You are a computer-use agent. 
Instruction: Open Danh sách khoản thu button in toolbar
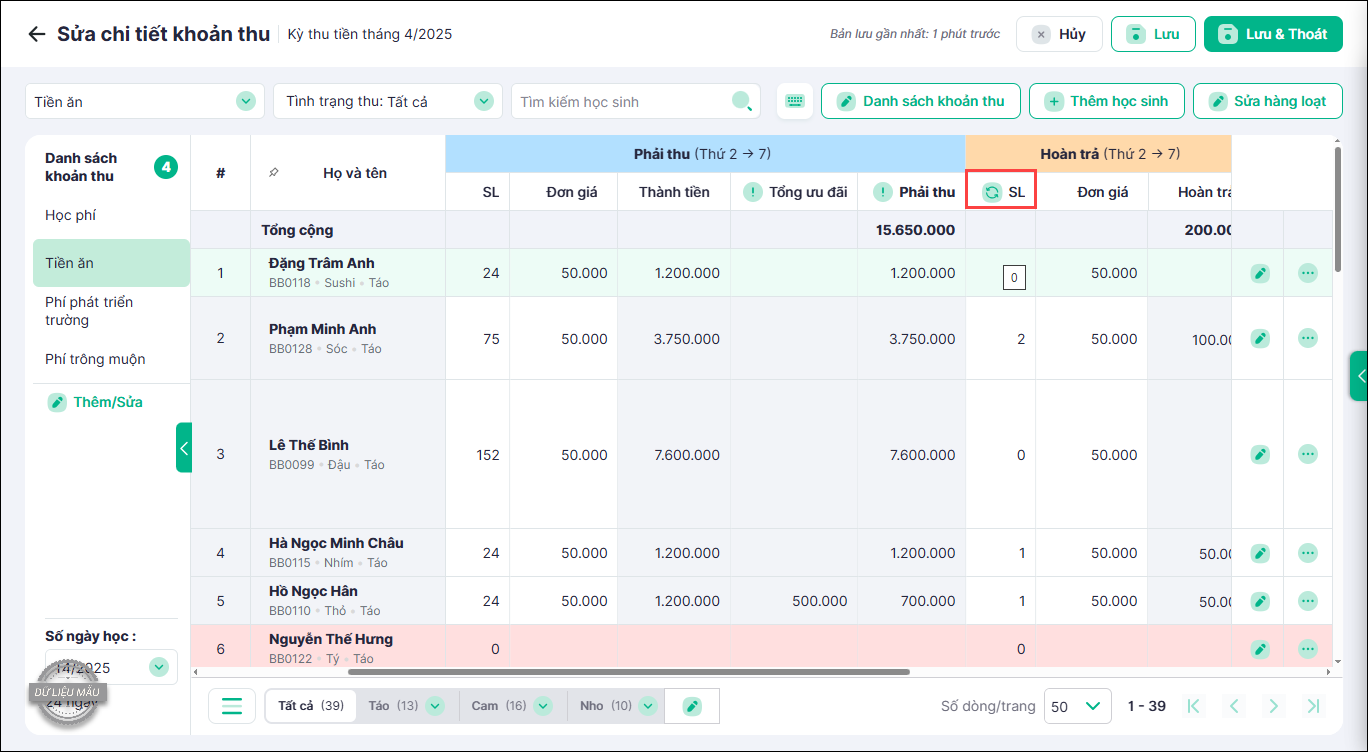[x=920, y=101]
